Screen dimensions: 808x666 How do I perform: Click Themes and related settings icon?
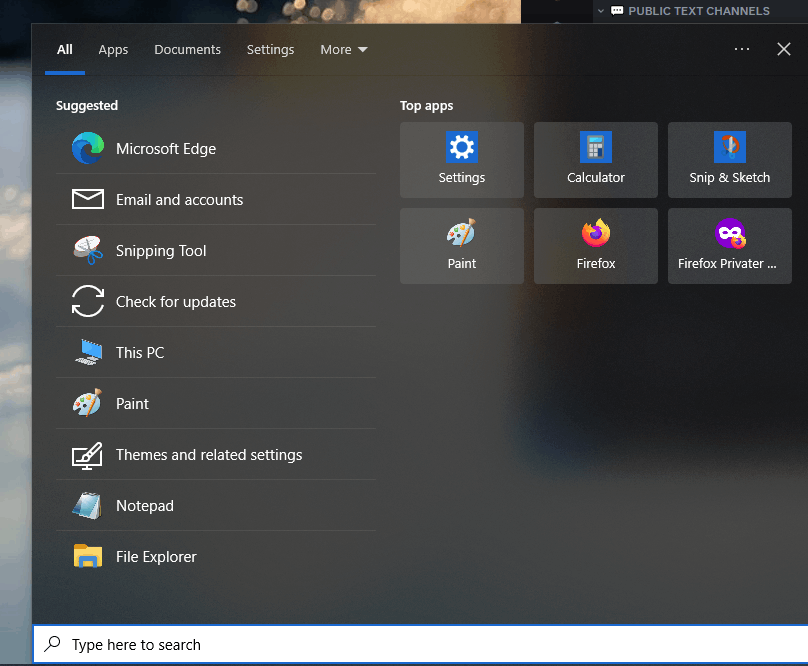[x=87, y=456]
